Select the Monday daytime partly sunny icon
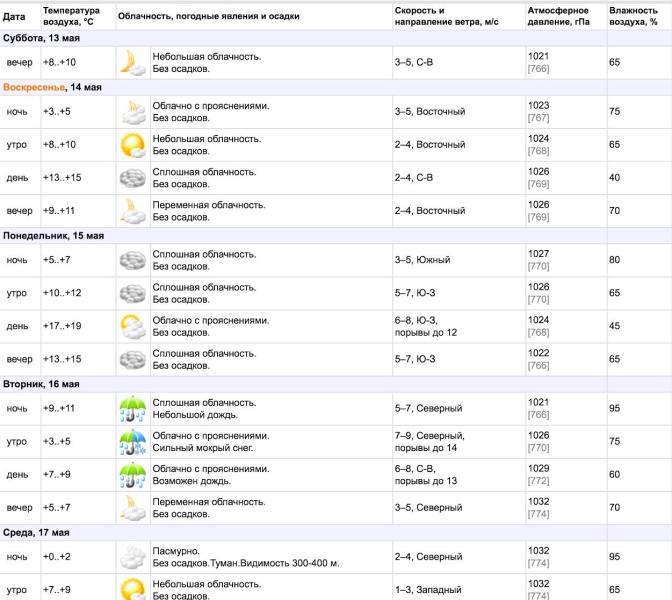This screenshot has height=600, width=672. [x=132, y=326]
